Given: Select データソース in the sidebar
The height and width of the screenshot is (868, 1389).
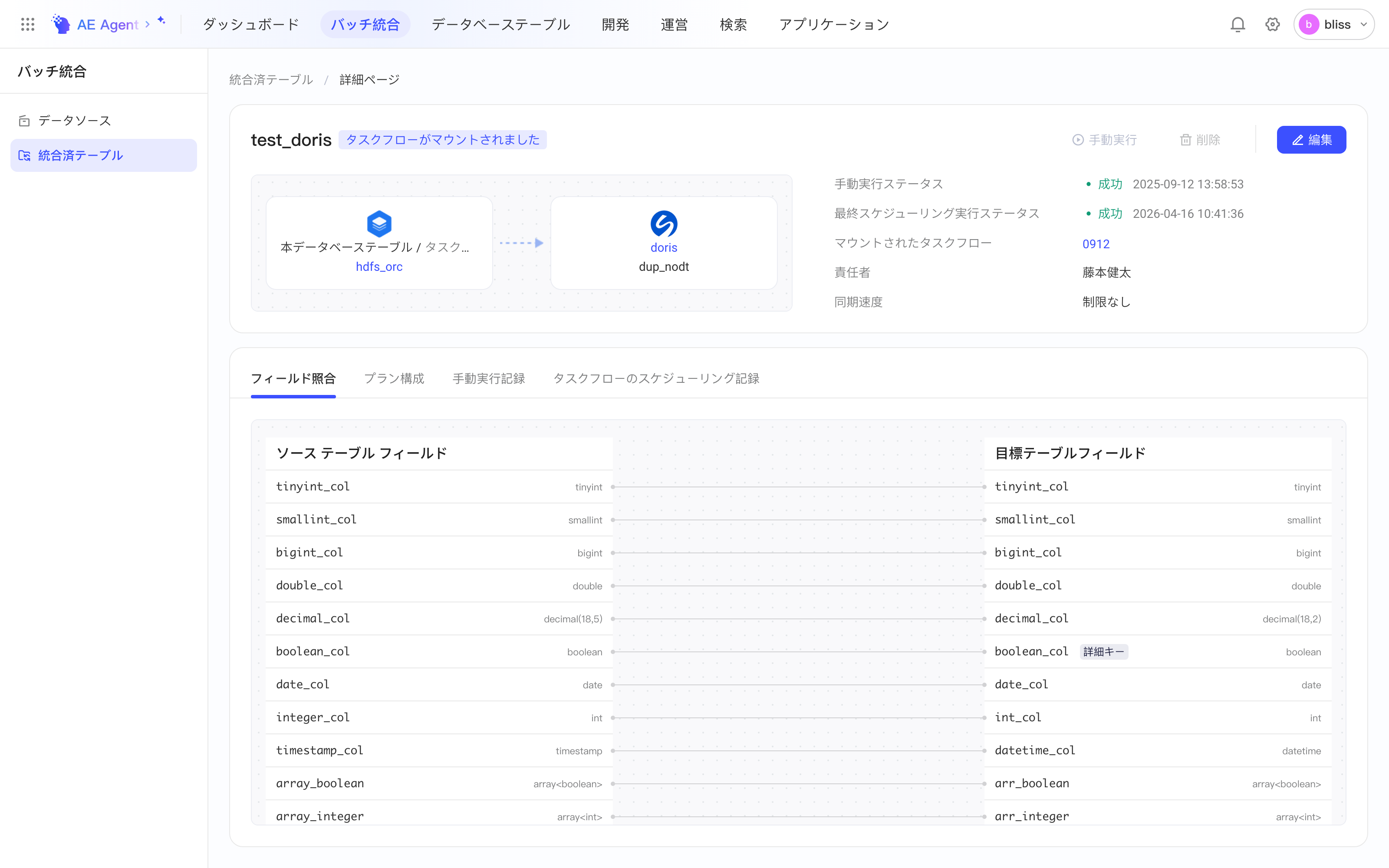Looking at the screenshot, I should [x=104, y=121].
